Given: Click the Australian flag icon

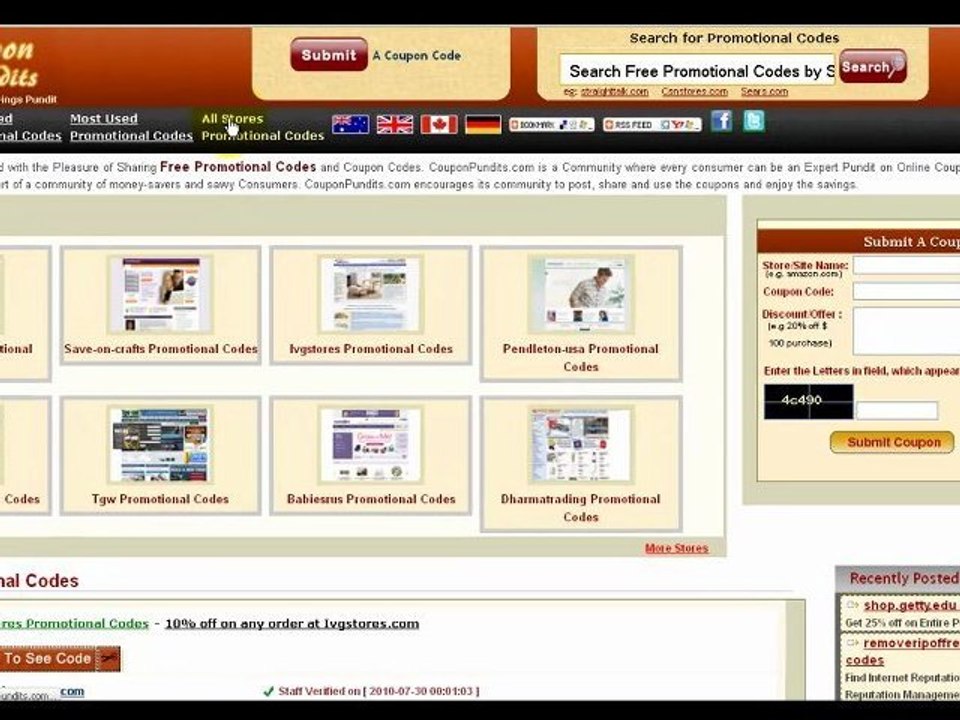Looking at the screenshot, I should point(351,124).
